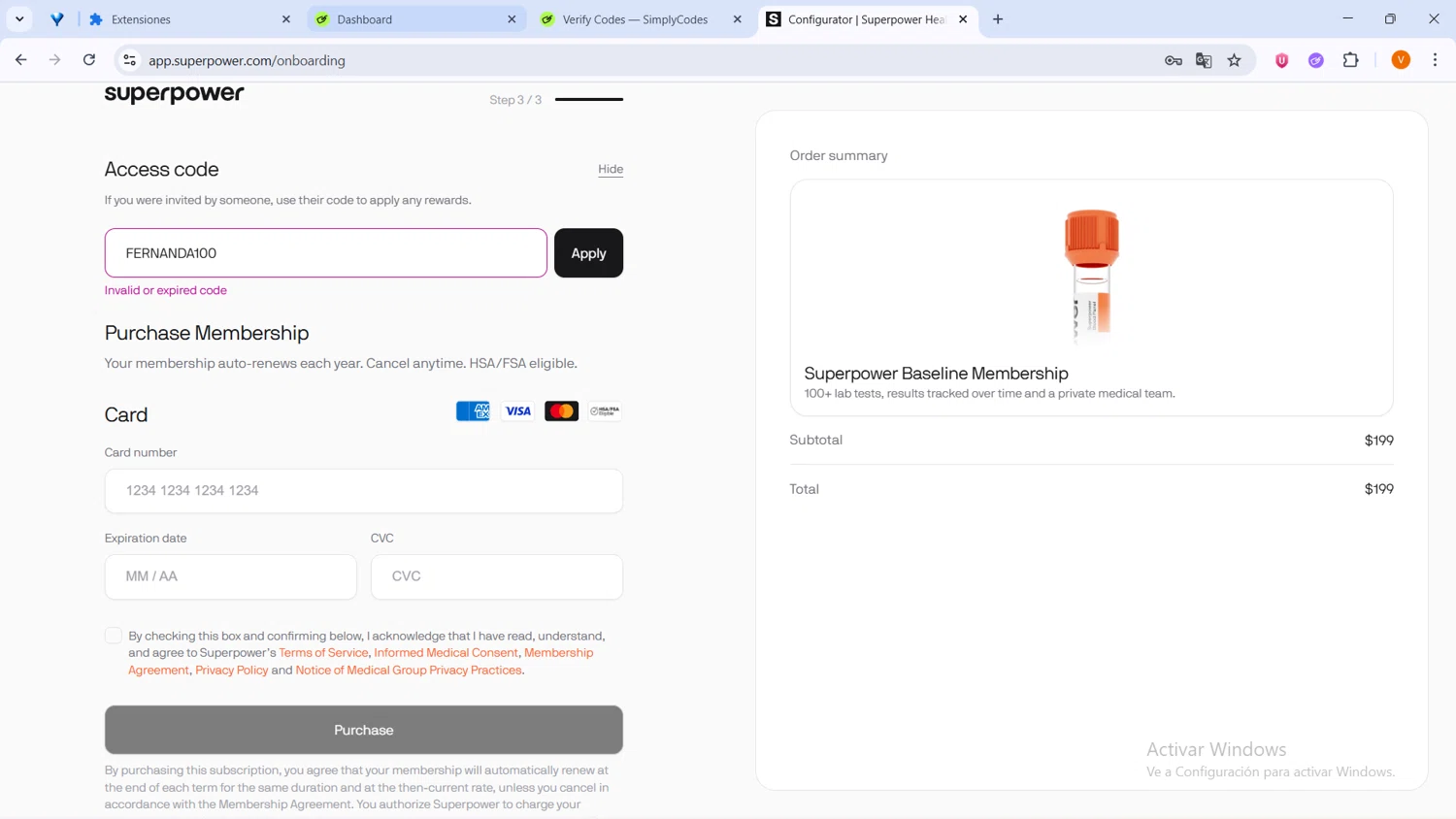Click the access code input field
The height and width of the screenshot is (819, 1456).
pyautogui.click(x=326, y=253)
